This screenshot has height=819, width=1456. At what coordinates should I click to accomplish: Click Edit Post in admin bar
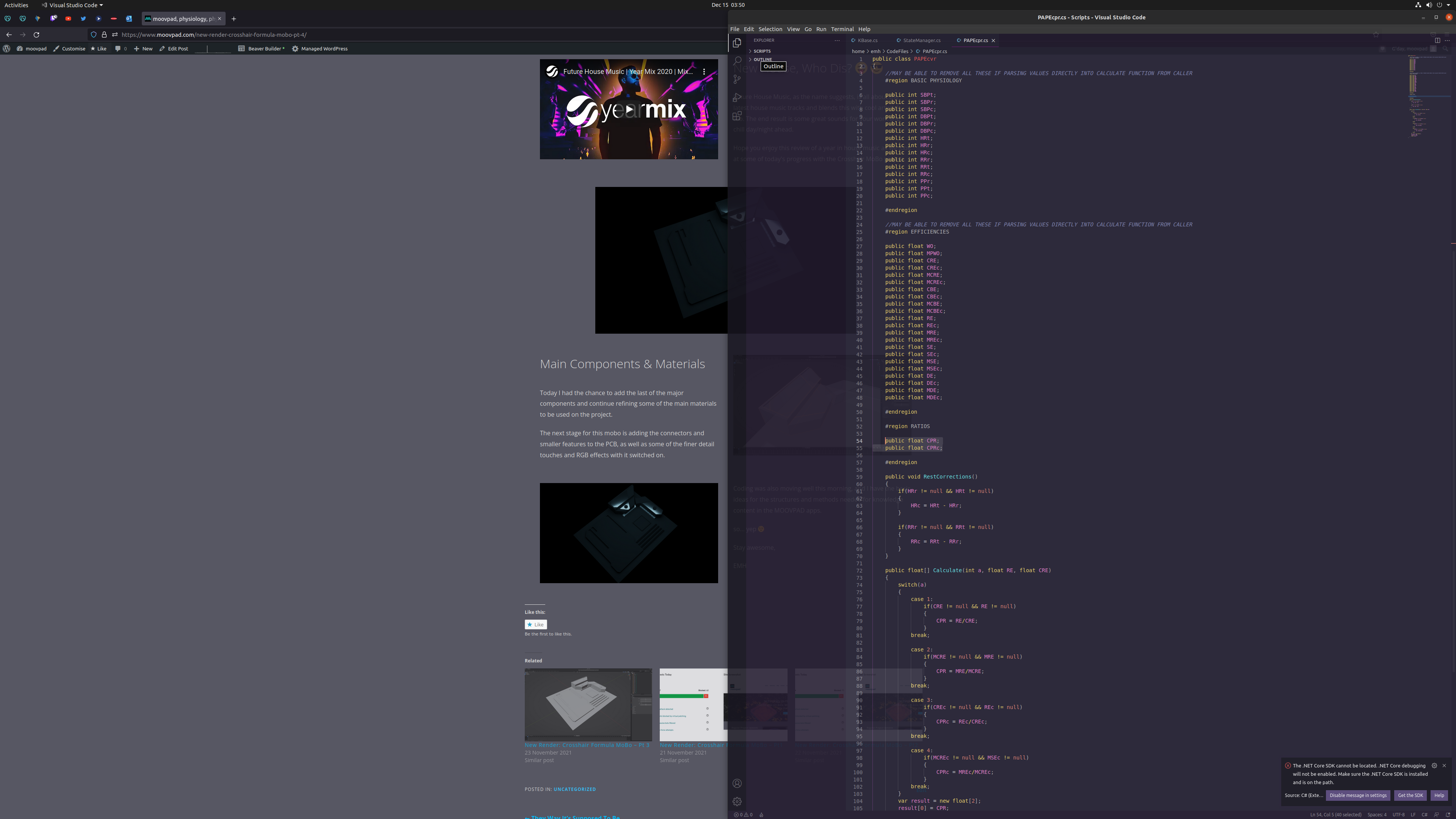coord(174,49)
